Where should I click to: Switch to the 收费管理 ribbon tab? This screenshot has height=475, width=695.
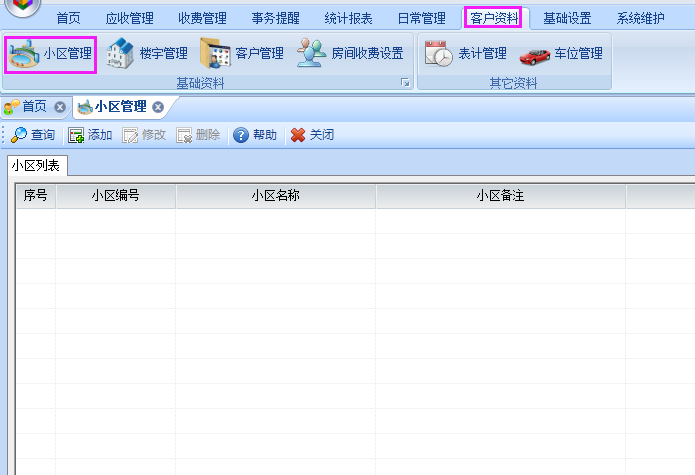pos(202,18)
